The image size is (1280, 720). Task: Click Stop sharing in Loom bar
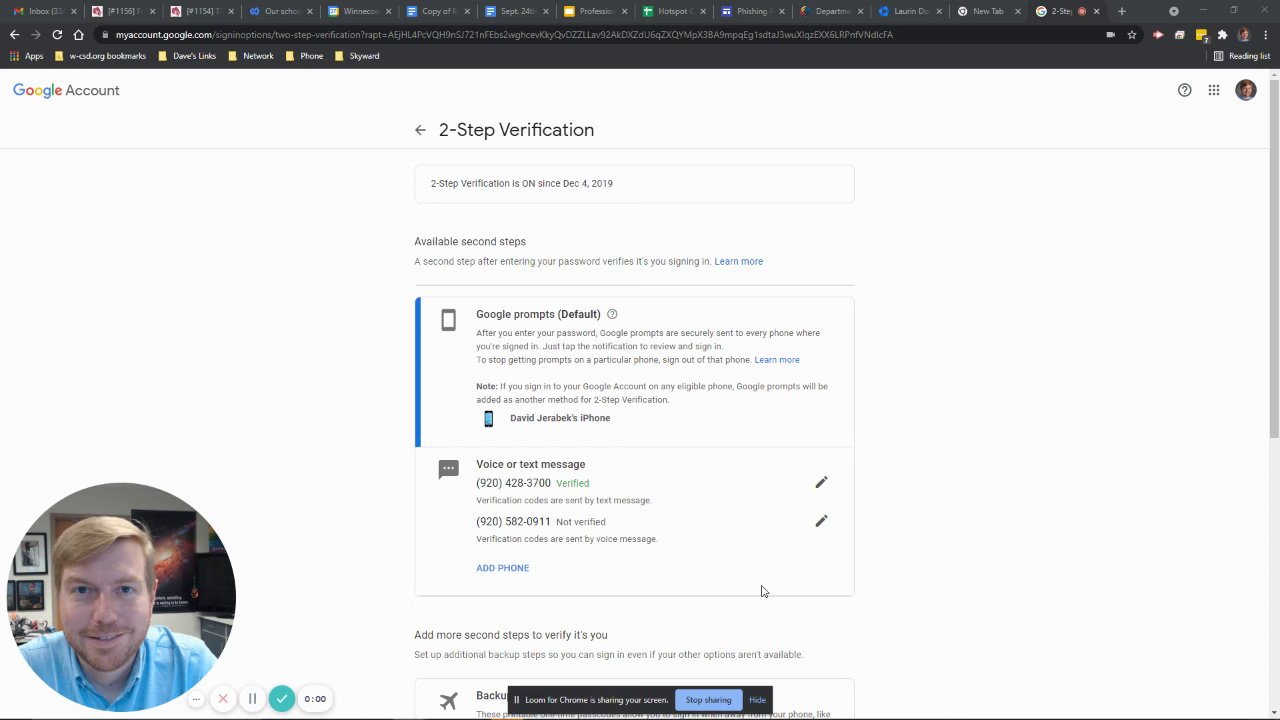pyautogui.click(x=708, y=700)
